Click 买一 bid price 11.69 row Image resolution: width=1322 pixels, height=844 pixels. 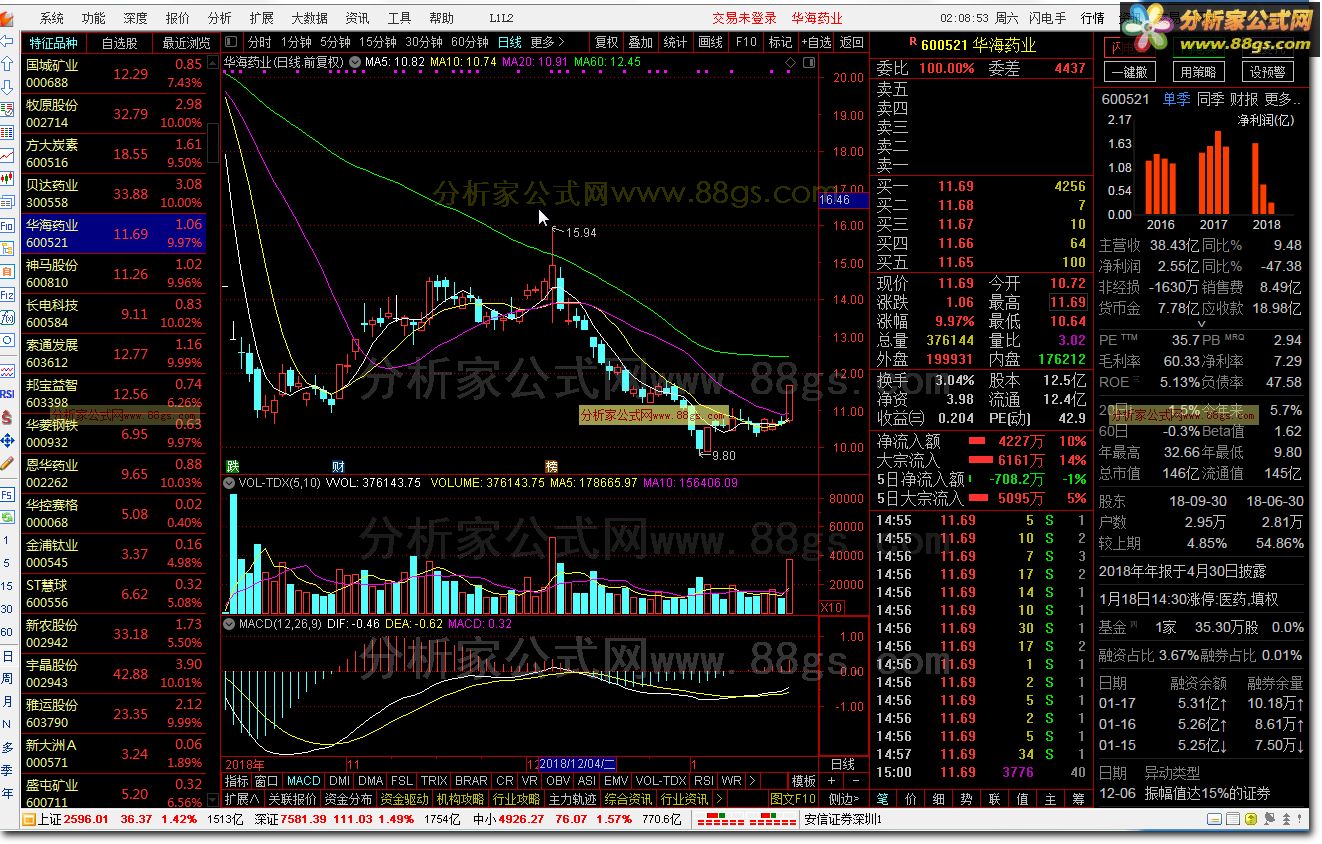point(981,186)
